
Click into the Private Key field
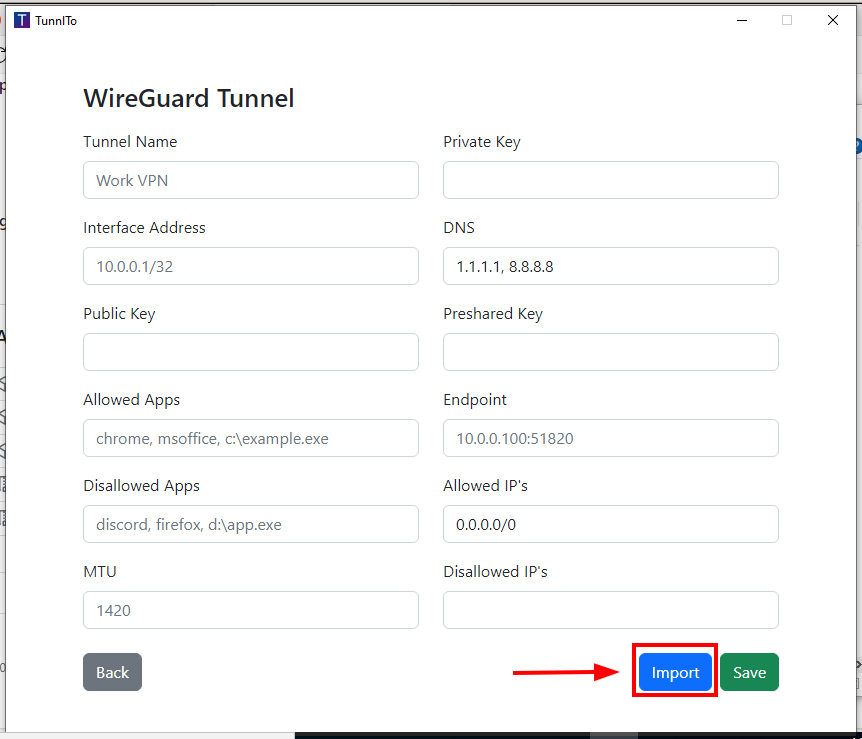click(610, 180)
